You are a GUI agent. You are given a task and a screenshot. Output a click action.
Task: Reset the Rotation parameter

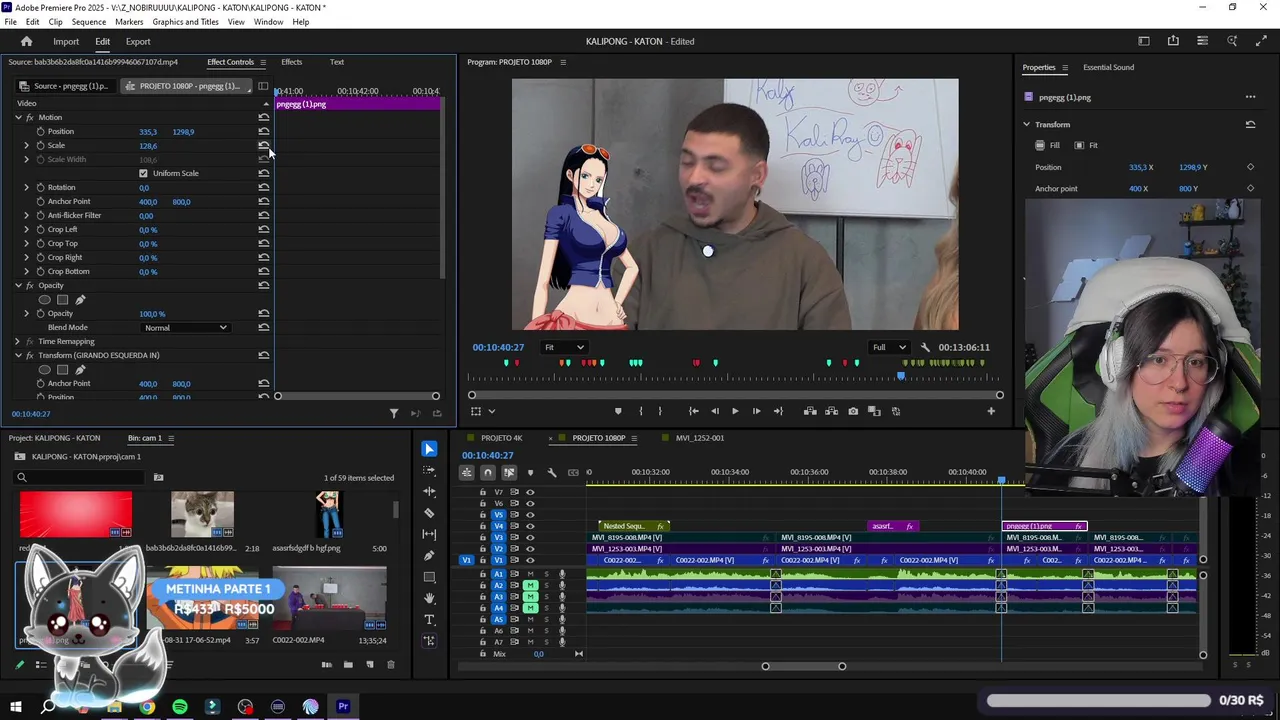click(263, 187)
